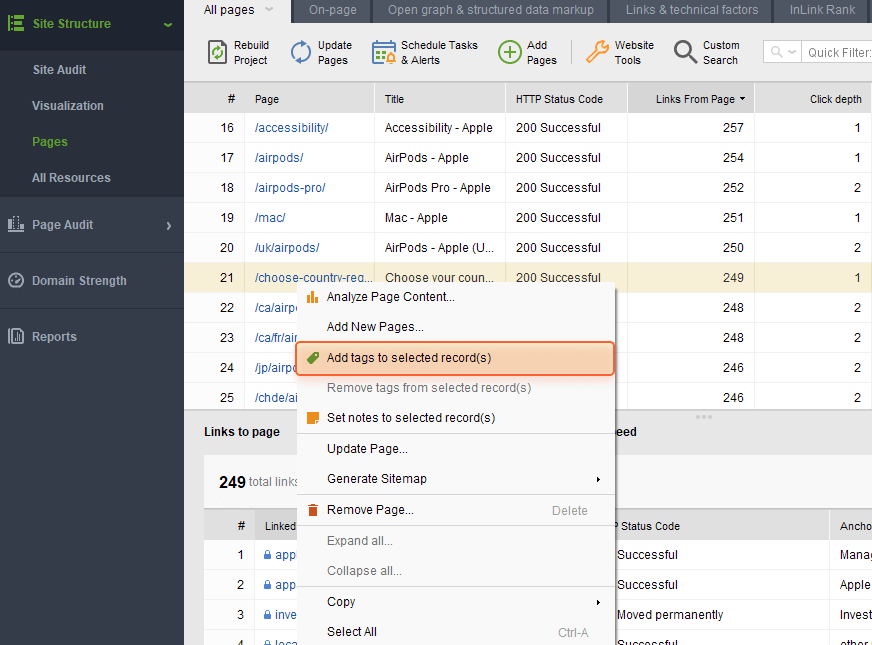Image resolution: width=872 pixels, height=645 pixels.
Task: Open the Website Tools wrench icon
Action: (596, 52)
